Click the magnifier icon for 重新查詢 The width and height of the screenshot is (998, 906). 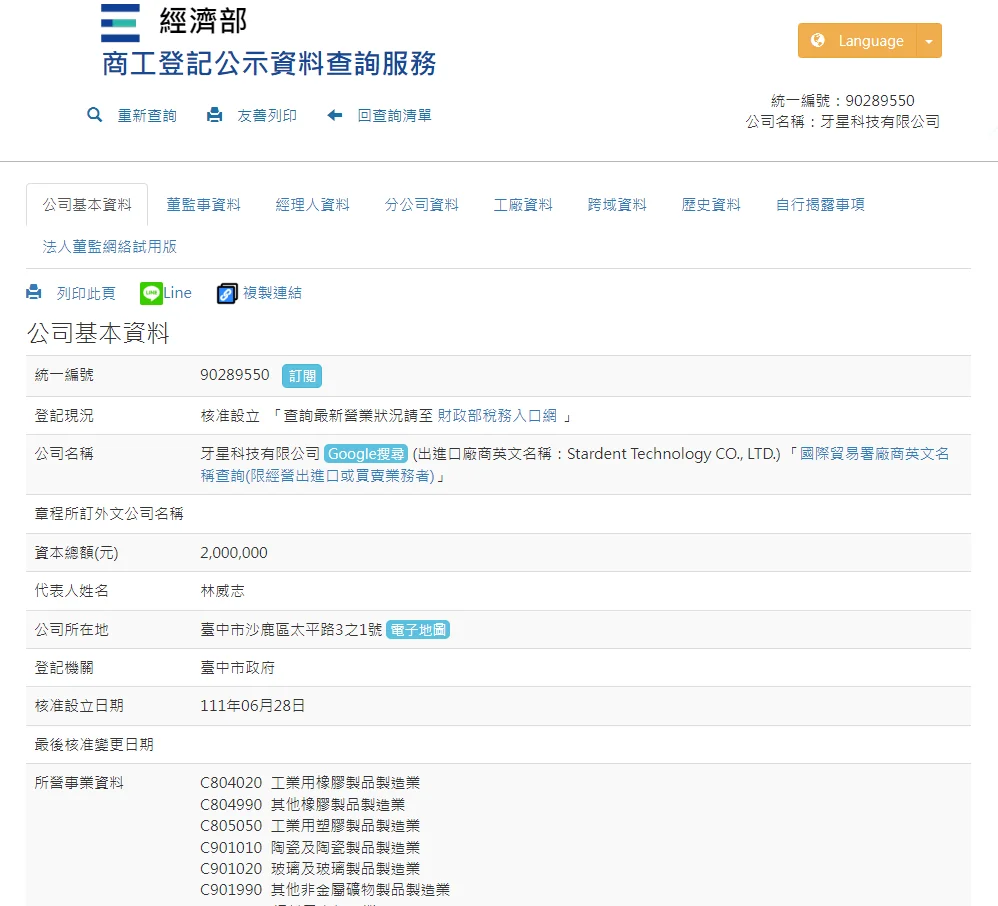click(x=95, y=115)
